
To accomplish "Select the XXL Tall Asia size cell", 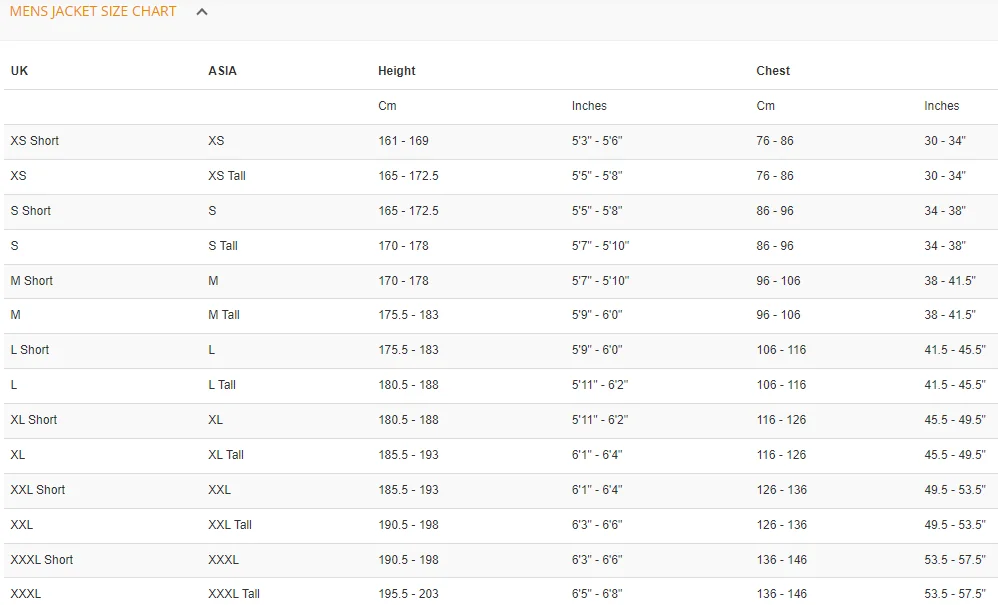I will [230, 525].
